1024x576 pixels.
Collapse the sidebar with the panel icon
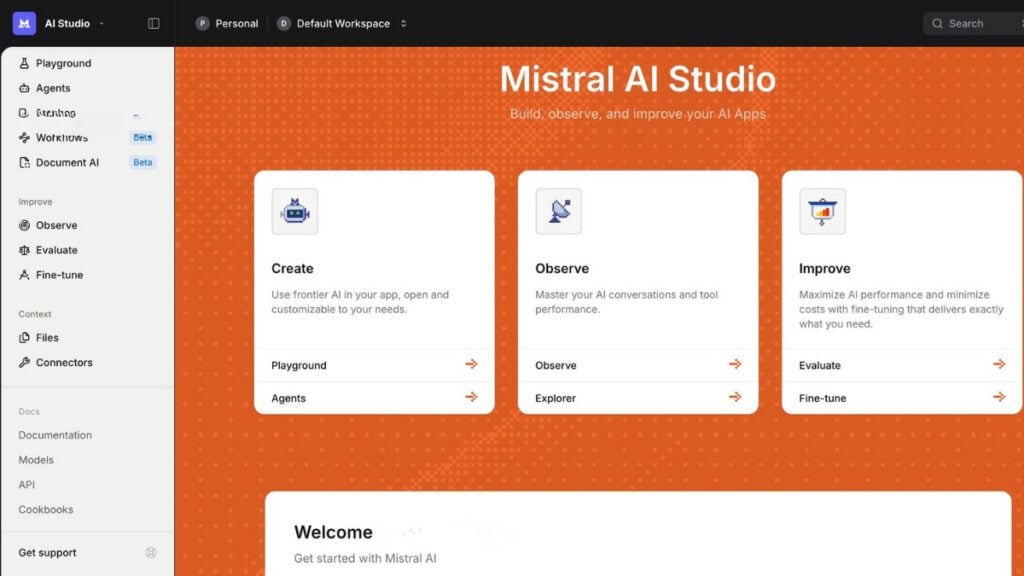click(x=151, y=22)
